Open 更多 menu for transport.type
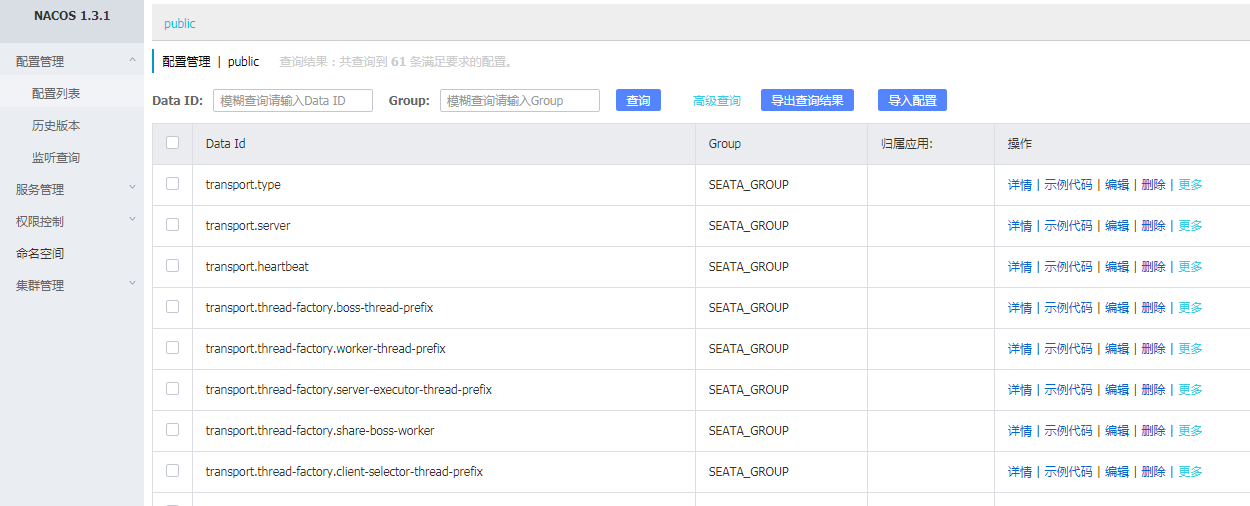Viewport: 1250px width, 506px height. (1190, 185)
